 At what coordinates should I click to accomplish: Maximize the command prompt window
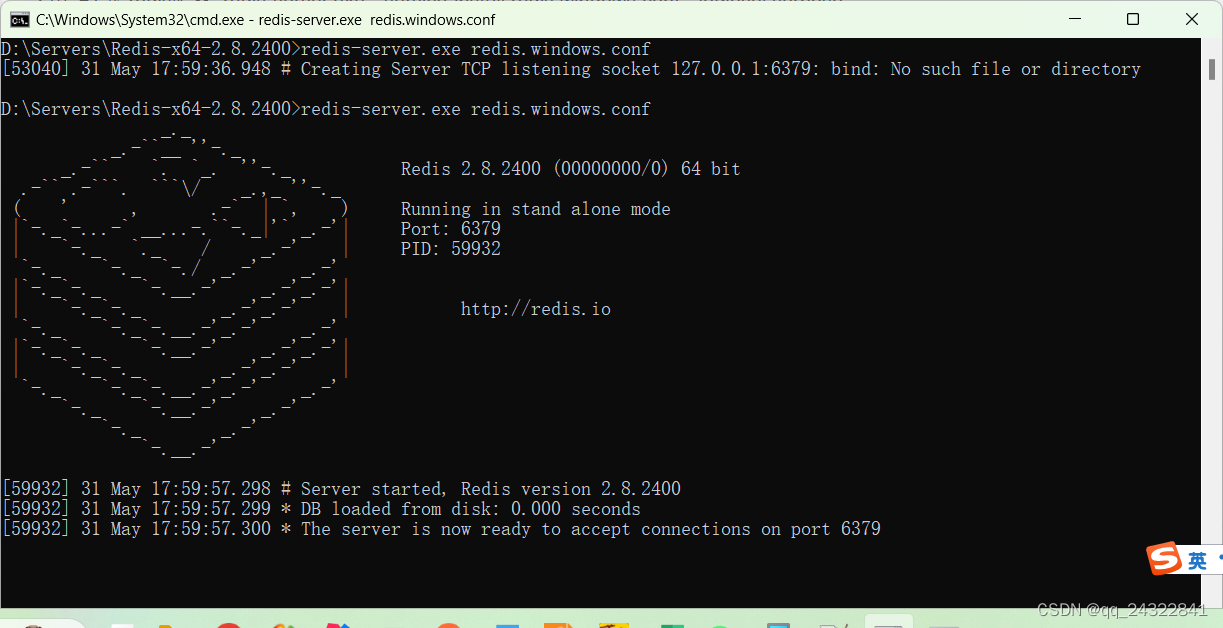(x=1133, y=19)
